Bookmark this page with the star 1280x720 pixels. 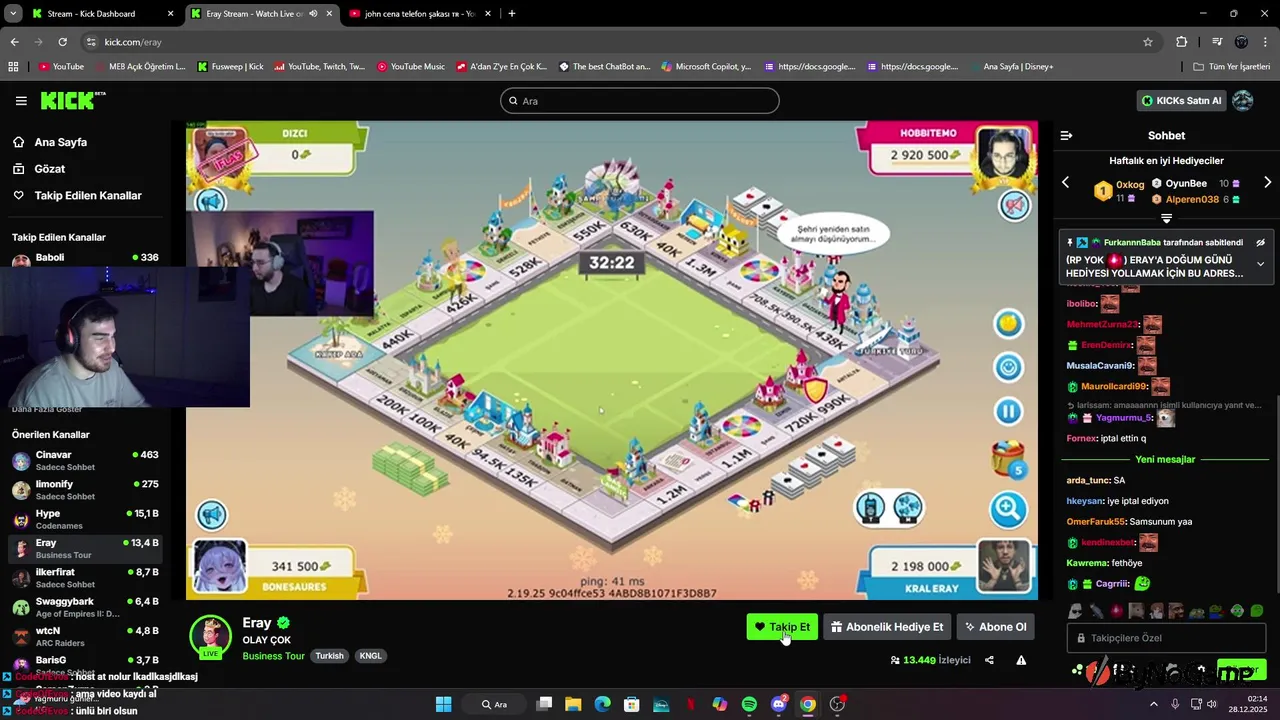point(1148,42)
